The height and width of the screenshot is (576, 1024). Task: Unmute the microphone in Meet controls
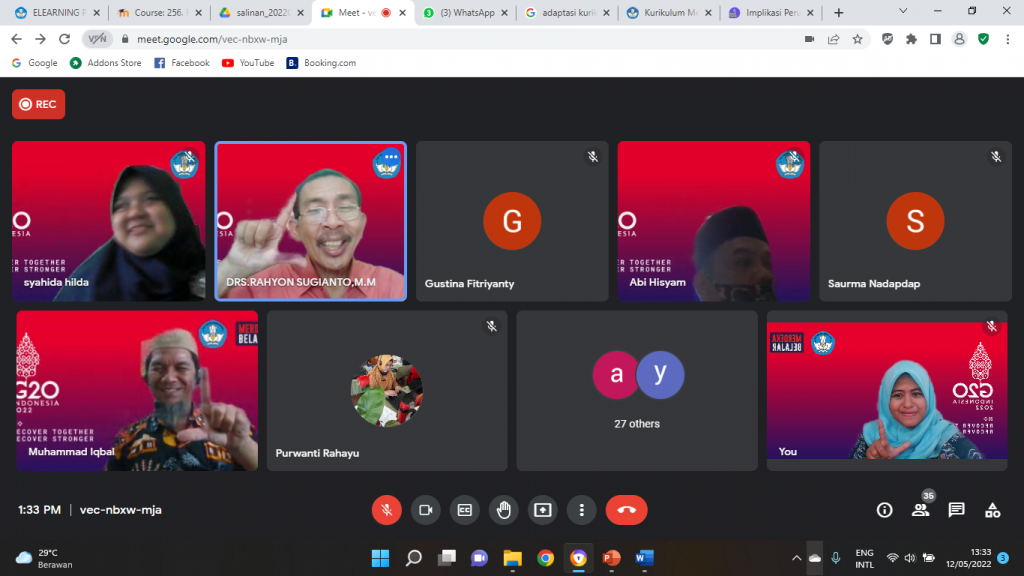386,510
